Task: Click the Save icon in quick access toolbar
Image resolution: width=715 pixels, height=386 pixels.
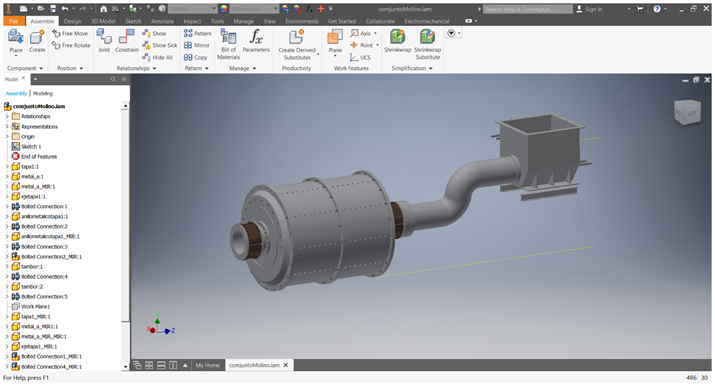Action: pos(53,9)
